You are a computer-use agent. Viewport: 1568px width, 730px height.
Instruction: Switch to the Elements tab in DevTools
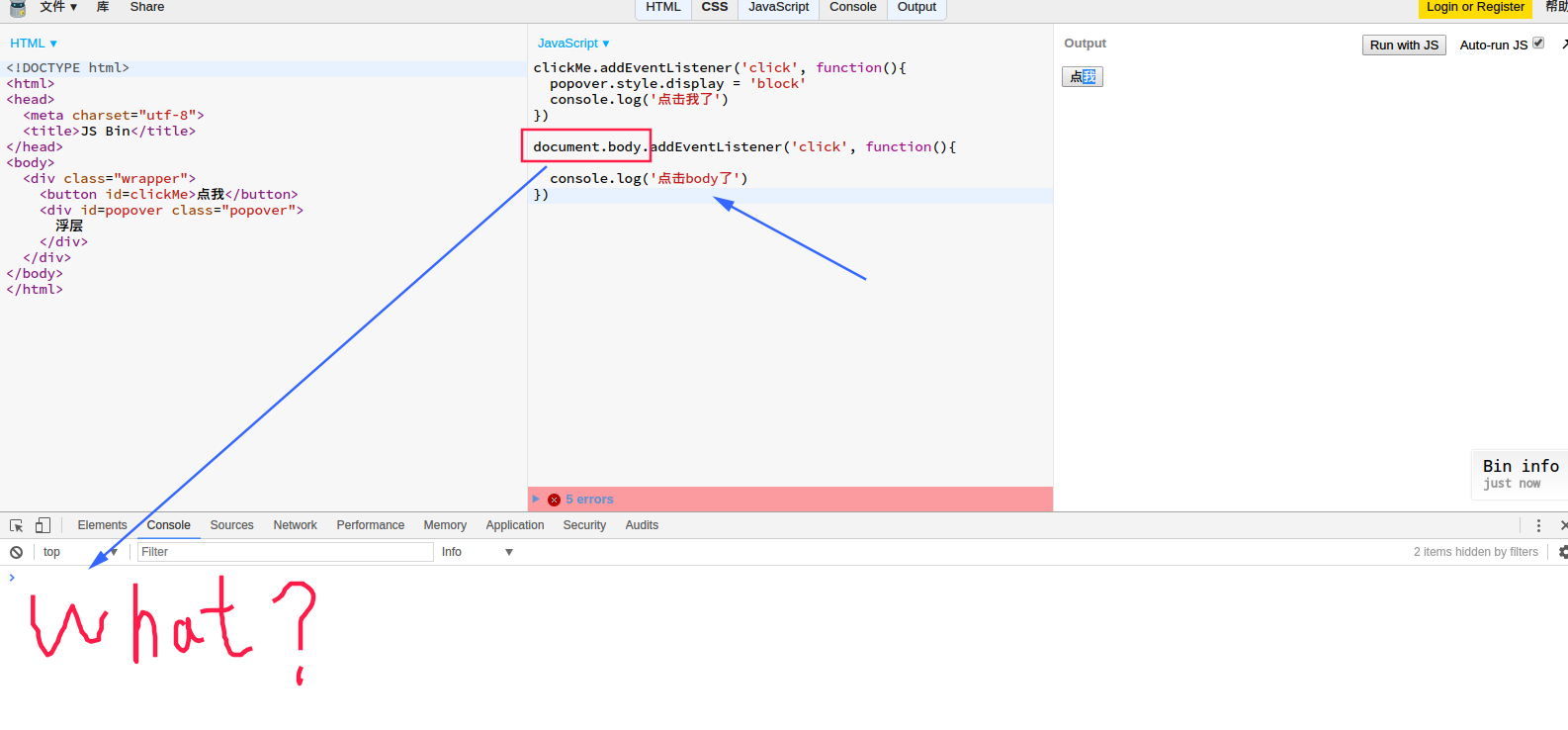[x=103, y=525]
